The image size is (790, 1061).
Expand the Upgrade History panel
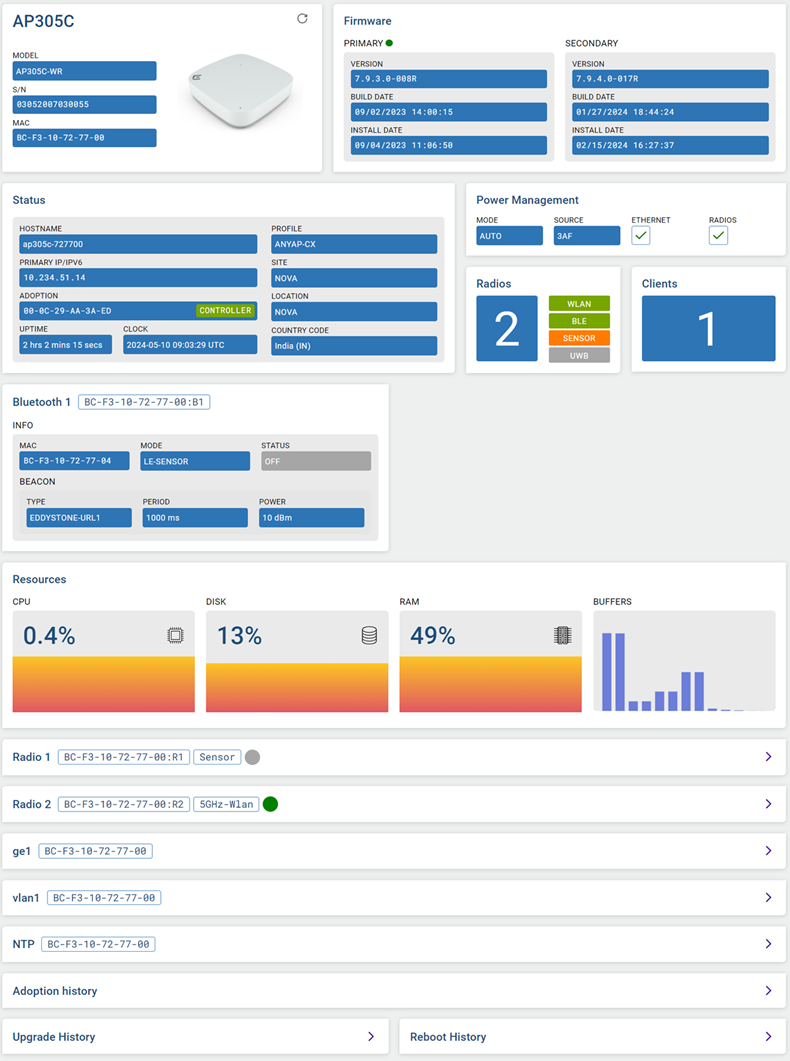tap(370, 1037)
